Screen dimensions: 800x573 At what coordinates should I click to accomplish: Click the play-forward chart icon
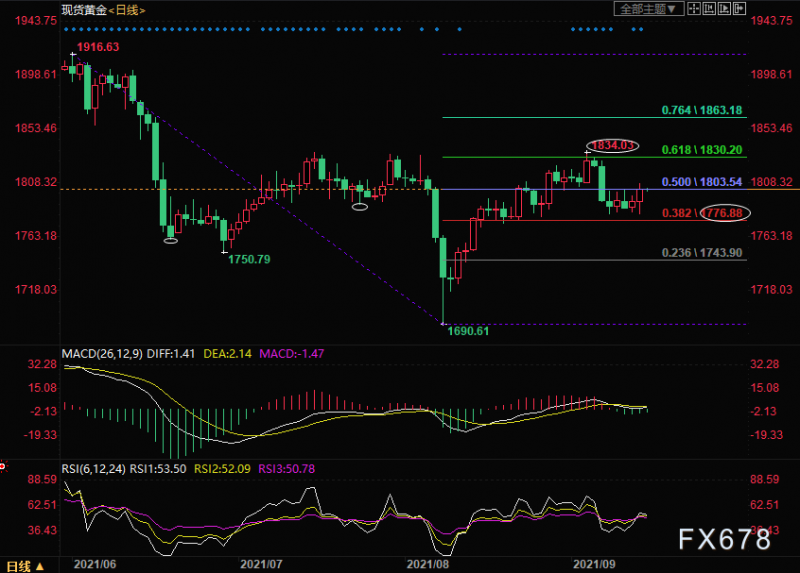[x=724, y=9]
